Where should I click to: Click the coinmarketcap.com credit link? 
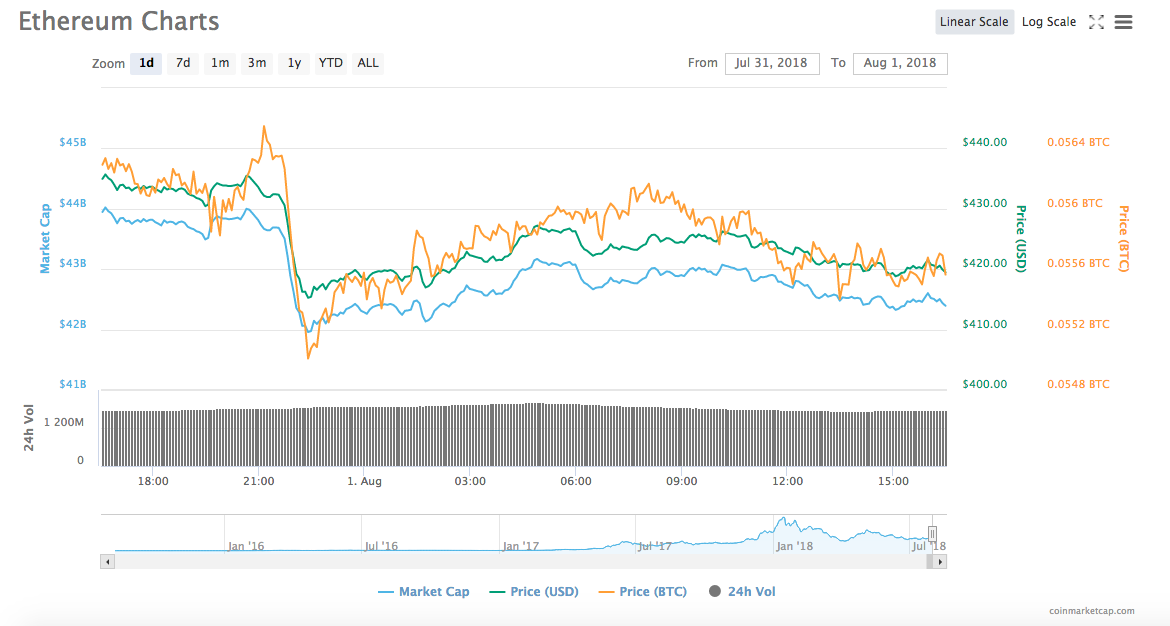point(1092,611)
